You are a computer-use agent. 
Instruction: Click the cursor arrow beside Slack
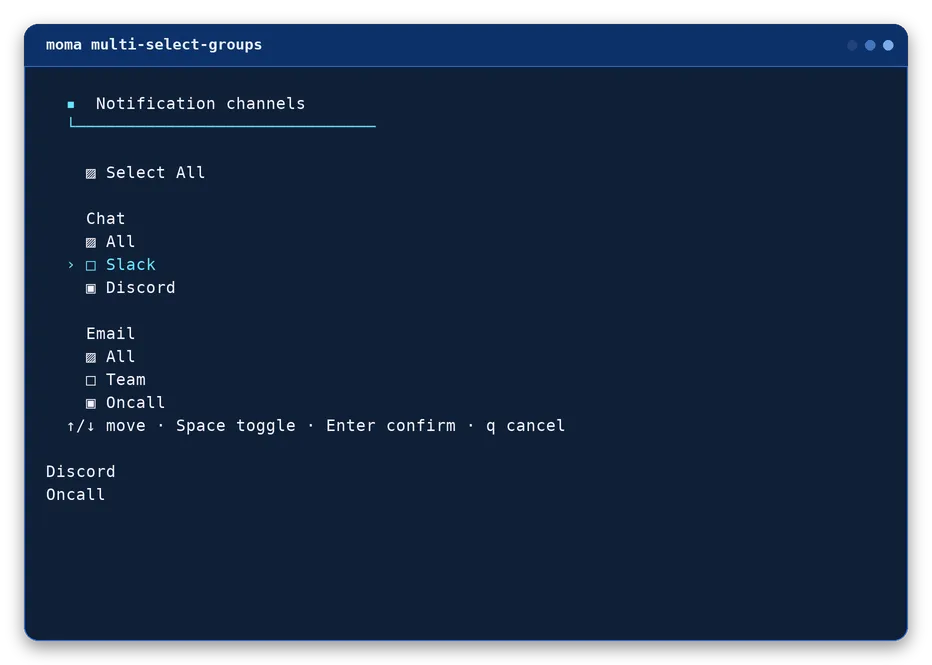[x=71, y=265]
